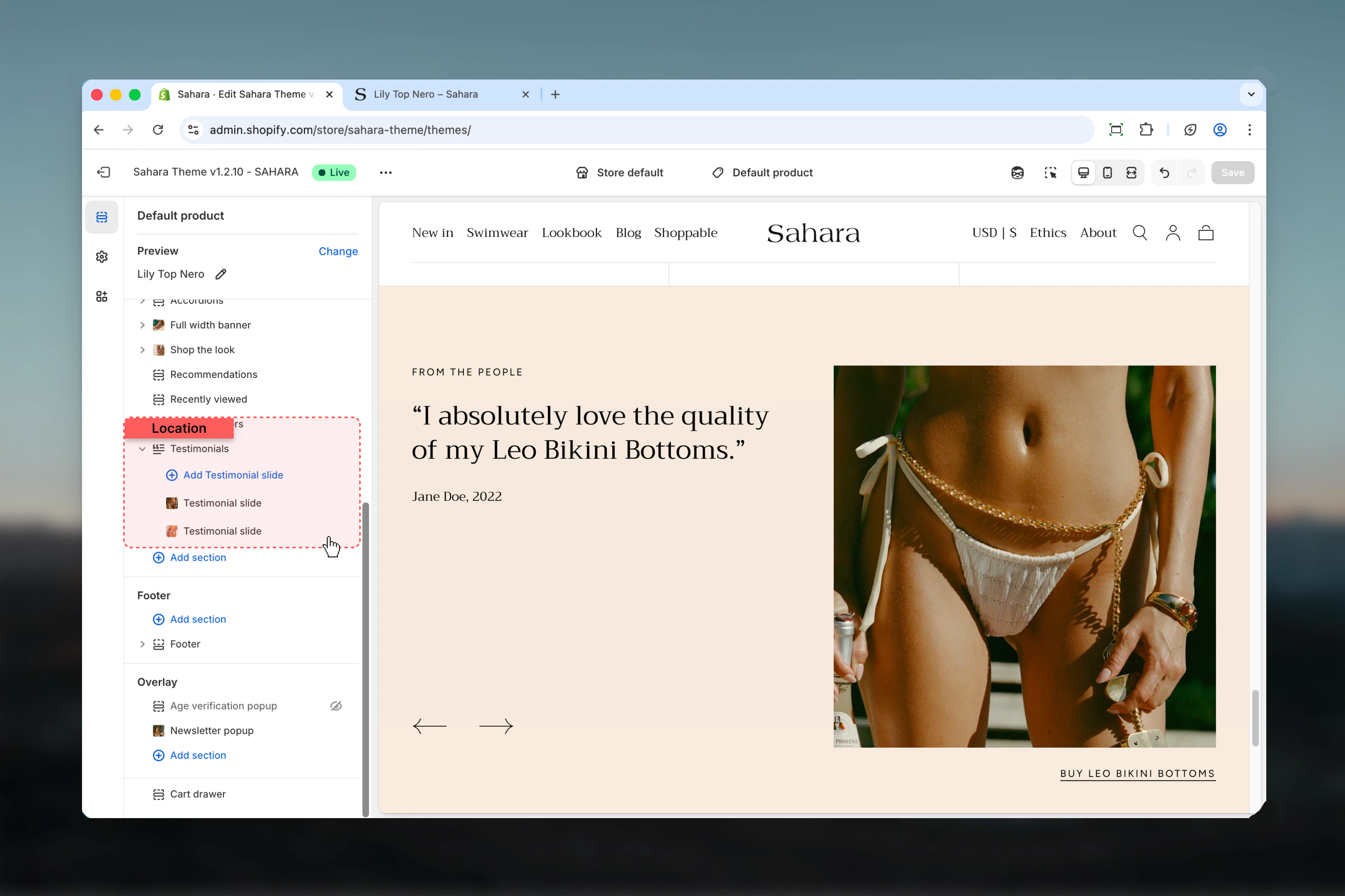The width and height of the screenshot is (1345, 896).
Task: Click the Change preview link
Action: coord(338,251)
